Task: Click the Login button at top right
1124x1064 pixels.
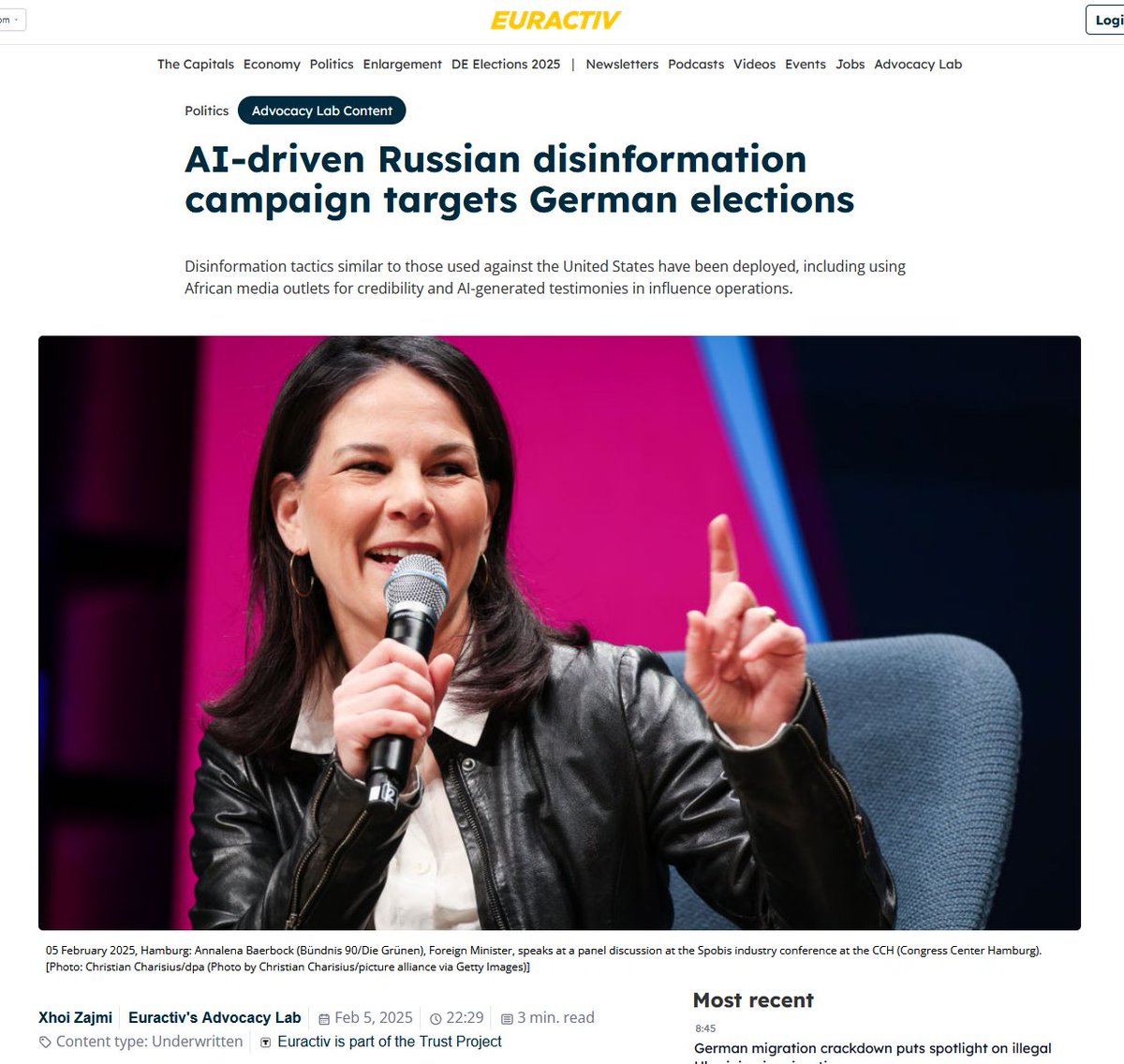Action: click(1106, 20)
